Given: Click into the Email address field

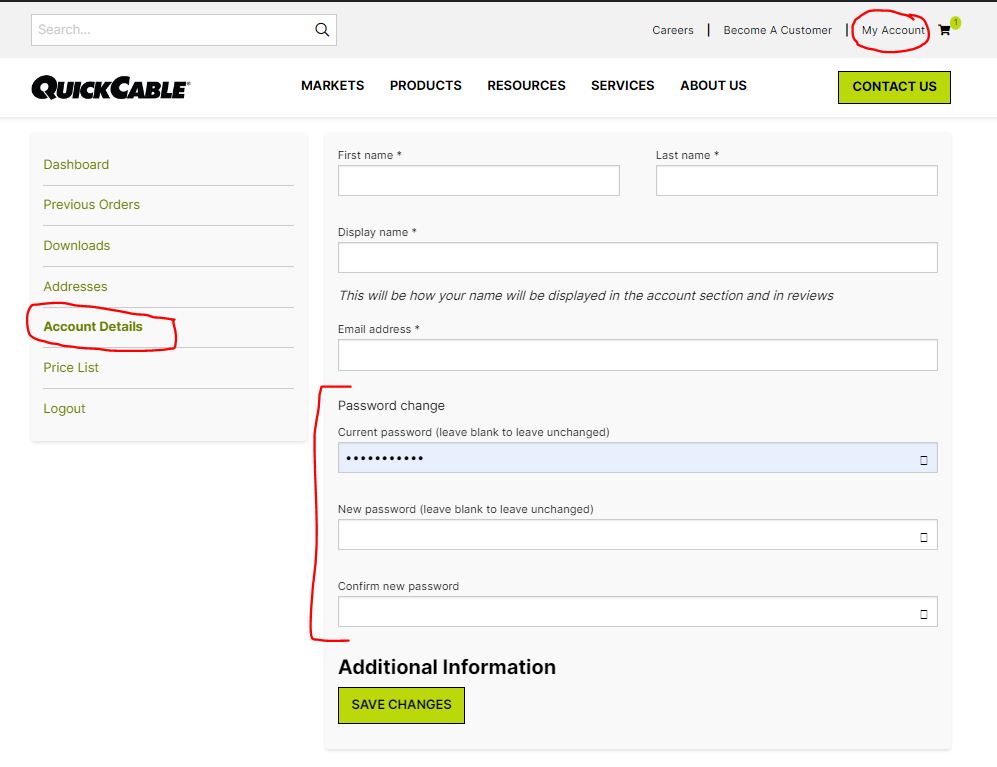Looking at the screenshot, I should coord(637,355).
